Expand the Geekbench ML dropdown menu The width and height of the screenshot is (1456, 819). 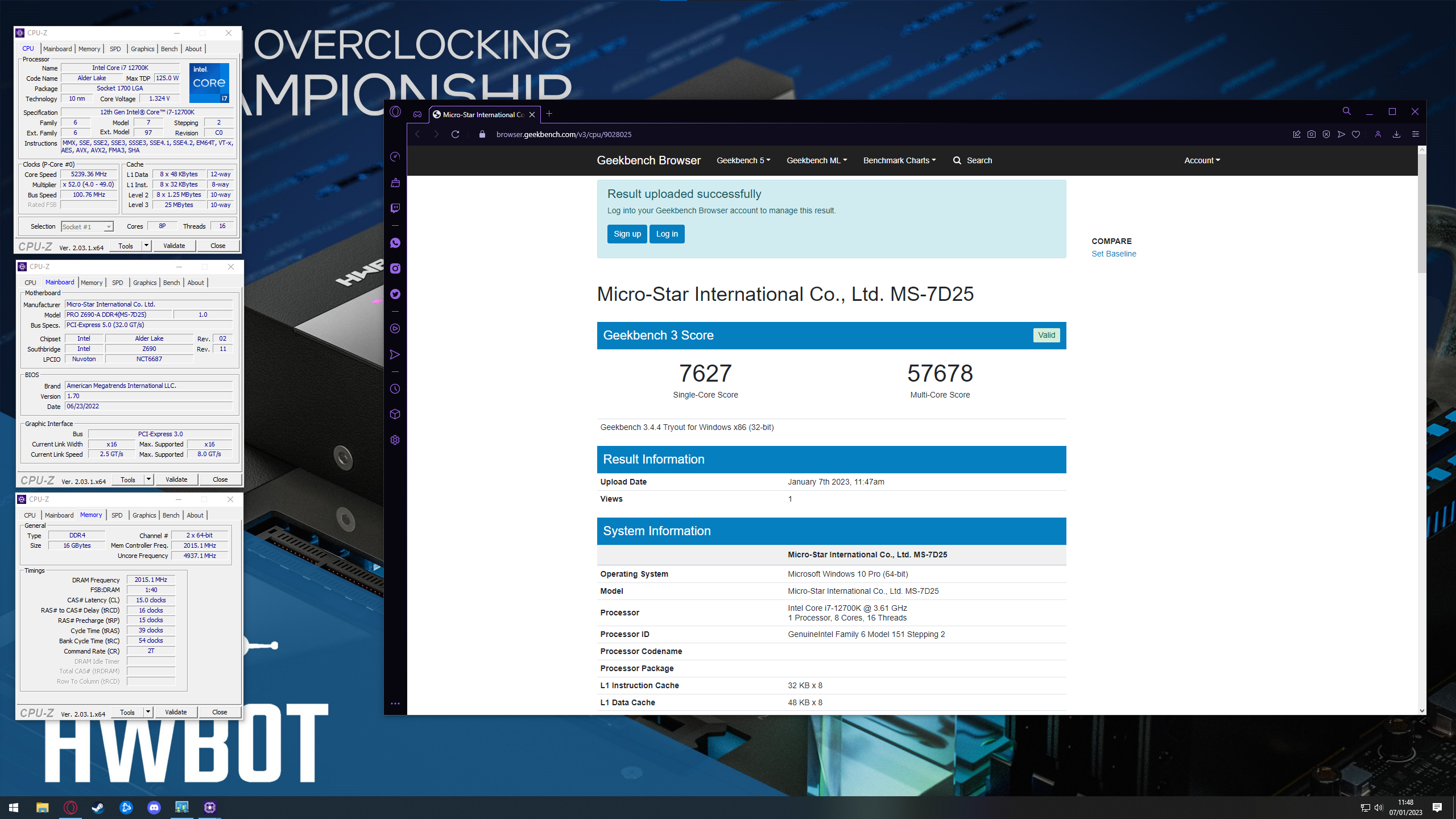817,160
